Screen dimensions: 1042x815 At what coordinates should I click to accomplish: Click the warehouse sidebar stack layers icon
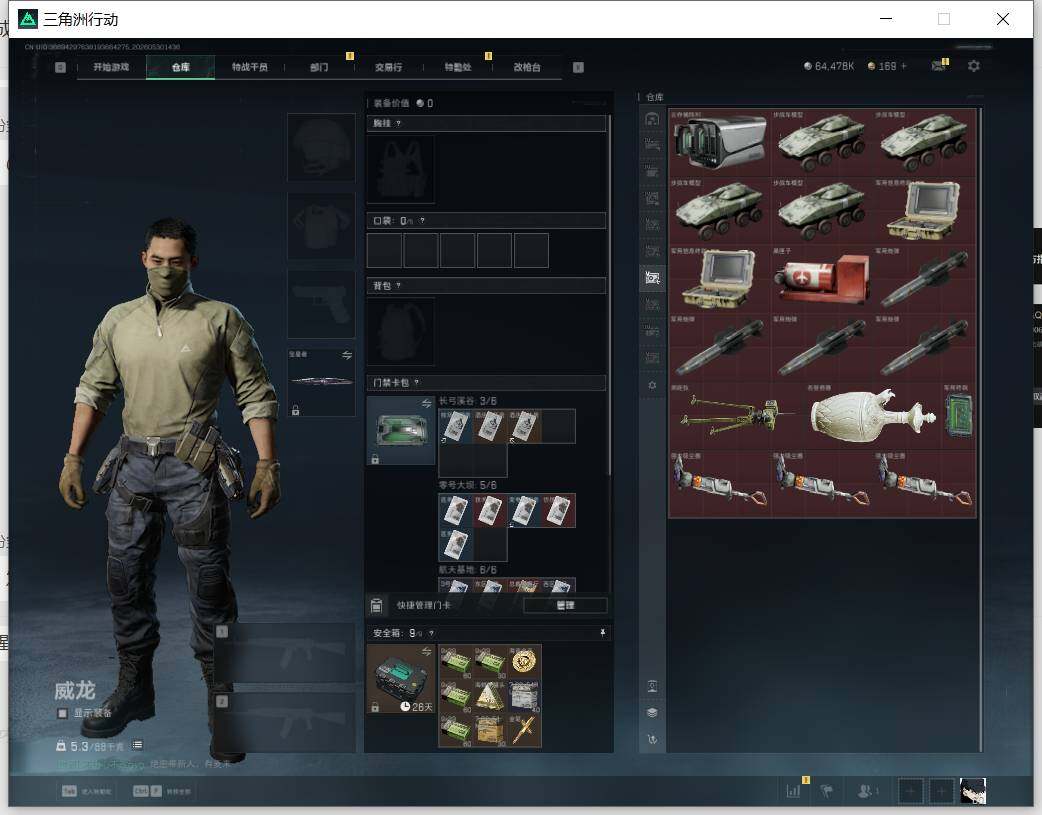[x=652, y=713]
